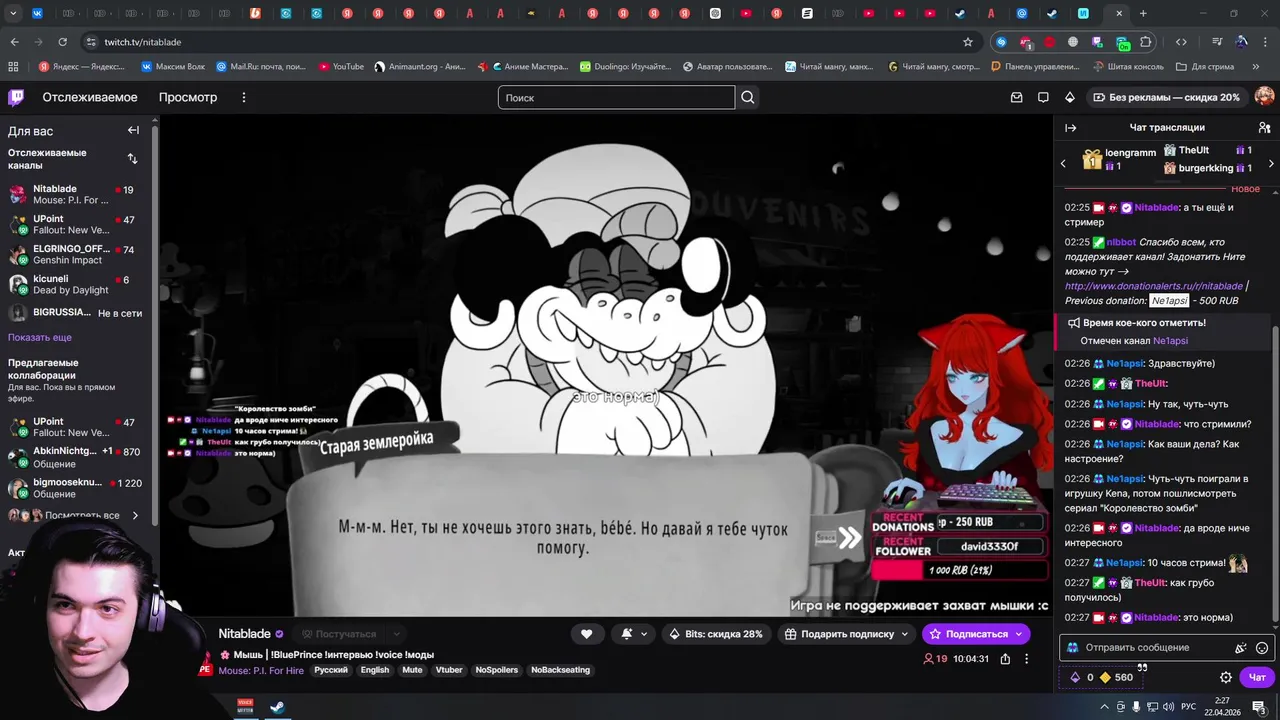Click in the Поиск search field

616,97
